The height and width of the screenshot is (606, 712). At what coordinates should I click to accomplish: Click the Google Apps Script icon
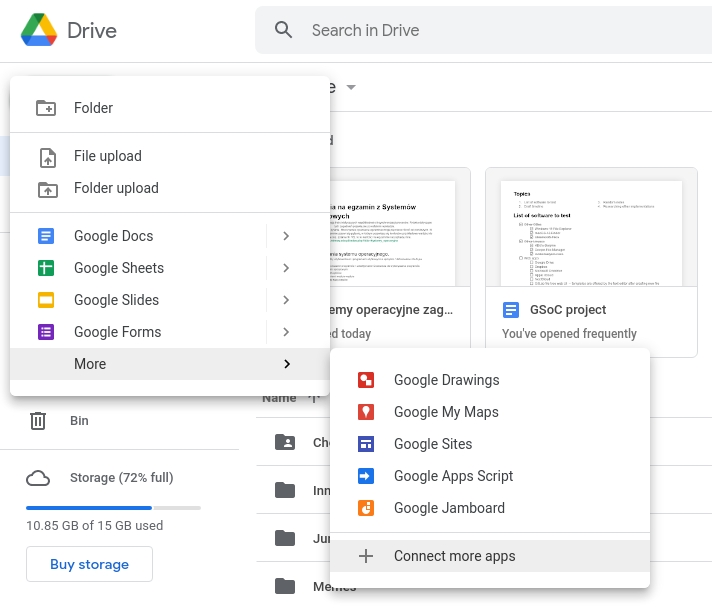coord(366,476)
